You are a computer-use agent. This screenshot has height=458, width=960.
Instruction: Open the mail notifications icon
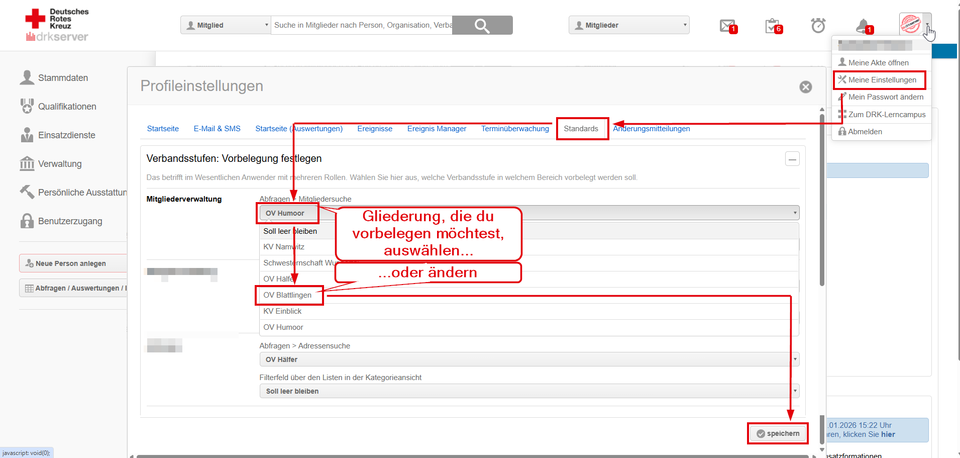pyautogui.click(x=727, y=25)
